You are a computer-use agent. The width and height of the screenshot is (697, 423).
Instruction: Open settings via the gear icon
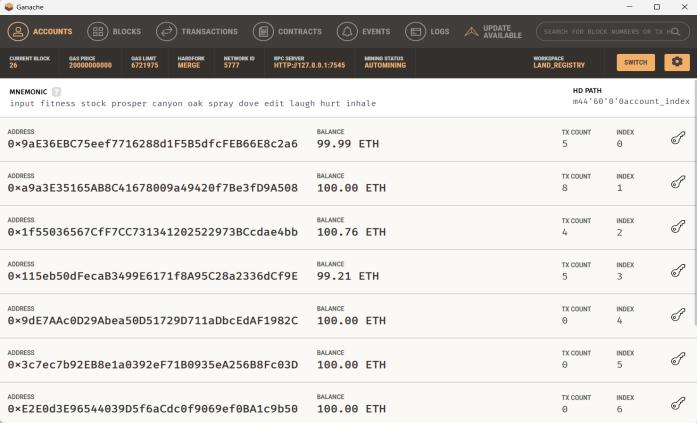point(677,62)
